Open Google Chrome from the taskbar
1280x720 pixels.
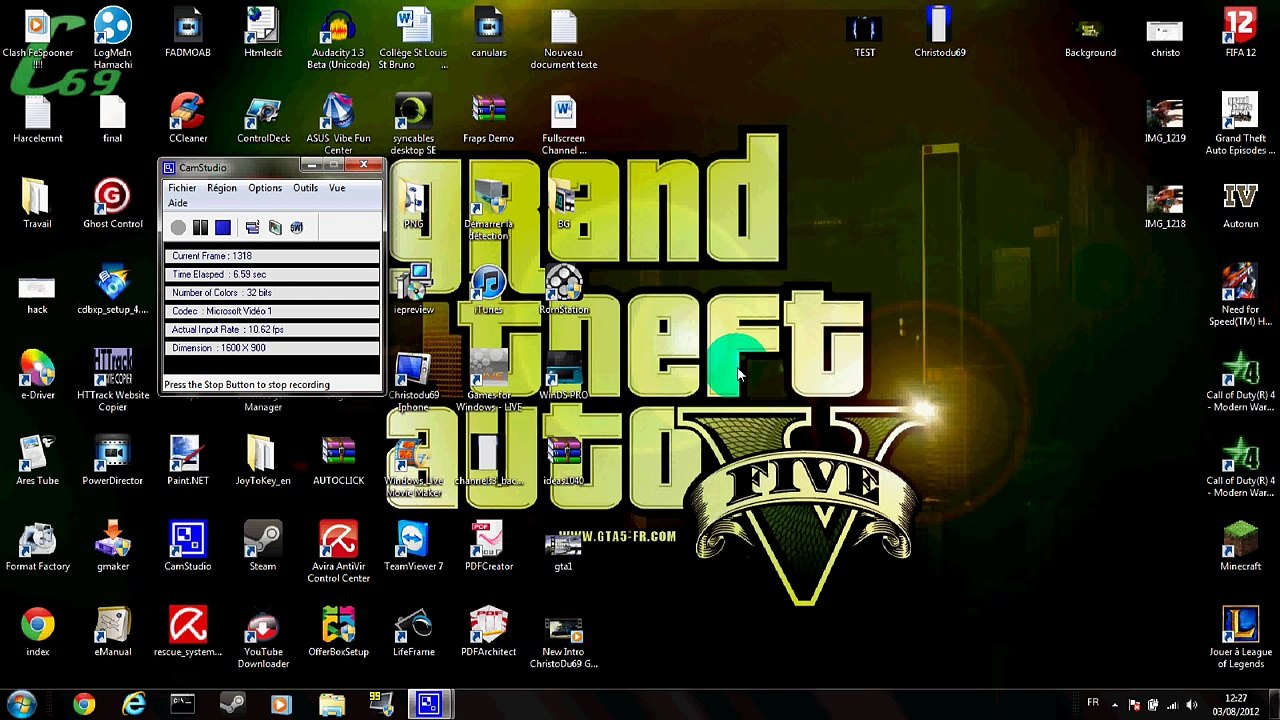(84, 705)
